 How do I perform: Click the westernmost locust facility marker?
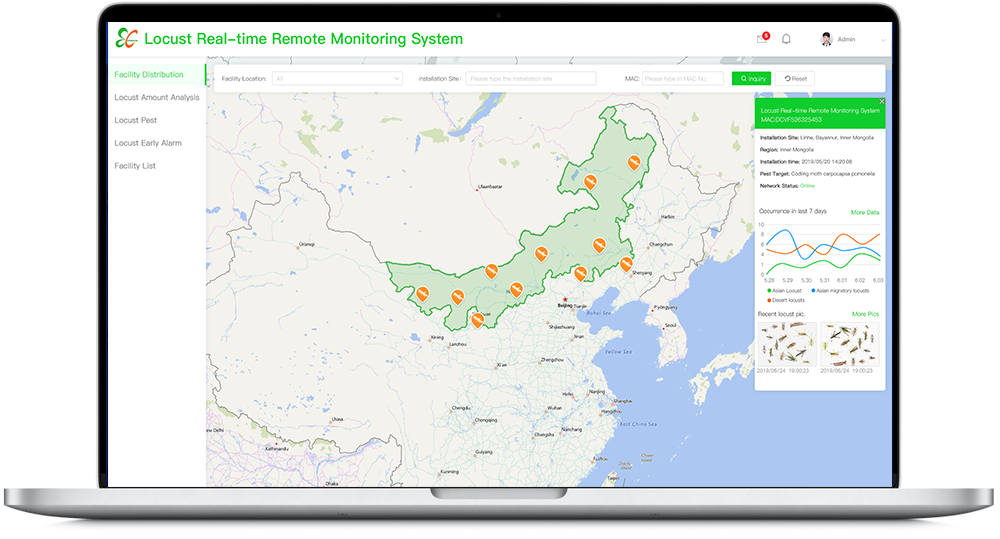[424, 292]
